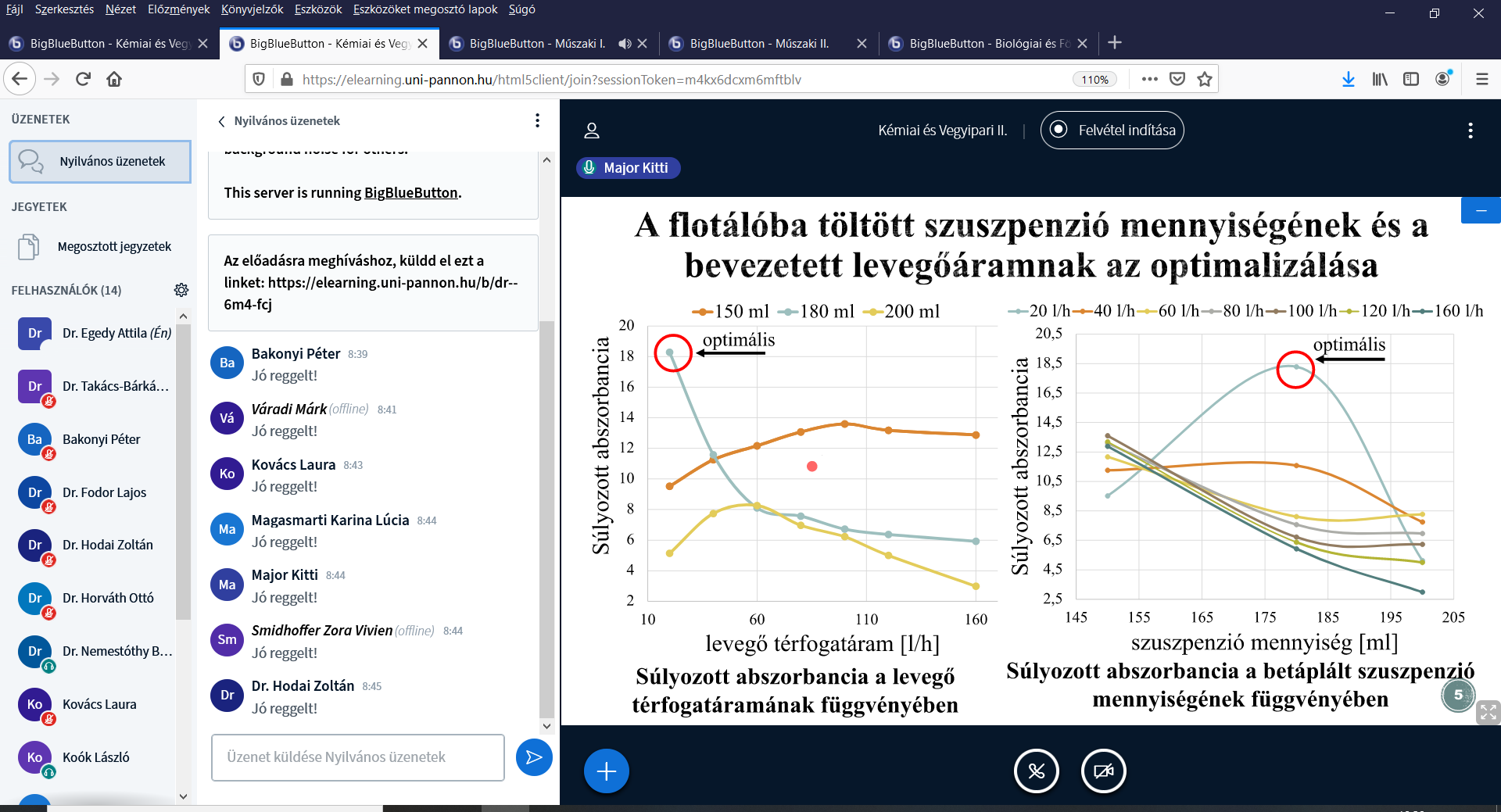Click the 110% zoom level indicator
Screen dimensions: 1501x812
1094,80
